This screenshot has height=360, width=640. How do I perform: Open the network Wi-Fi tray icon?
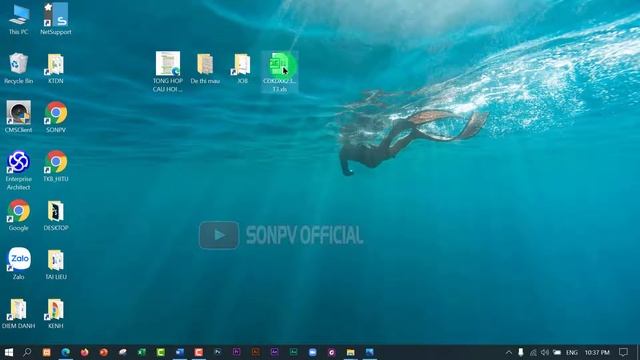point(533,352)
